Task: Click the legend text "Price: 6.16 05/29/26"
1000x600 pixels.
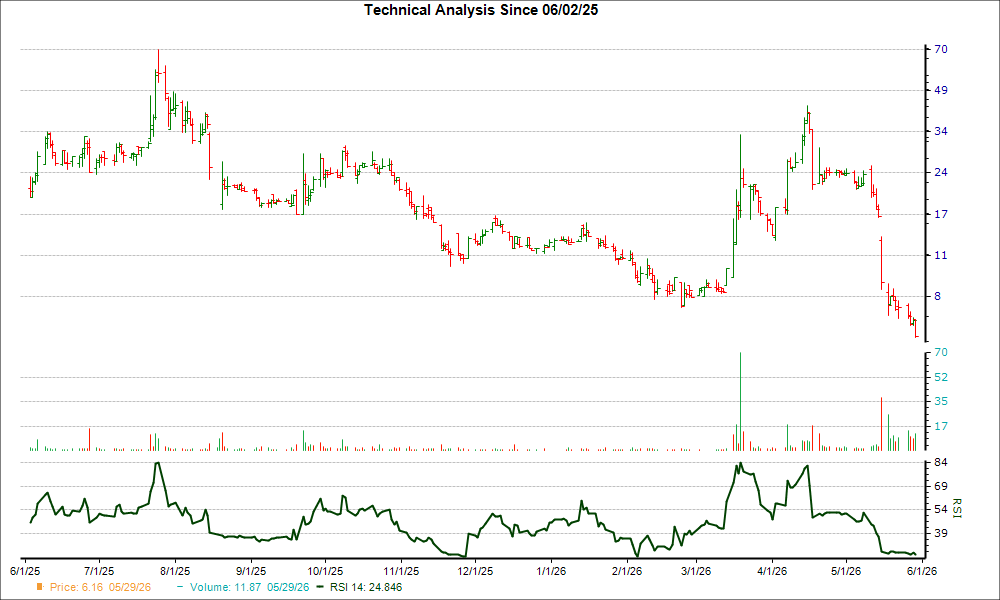Action: coord(100,587)
